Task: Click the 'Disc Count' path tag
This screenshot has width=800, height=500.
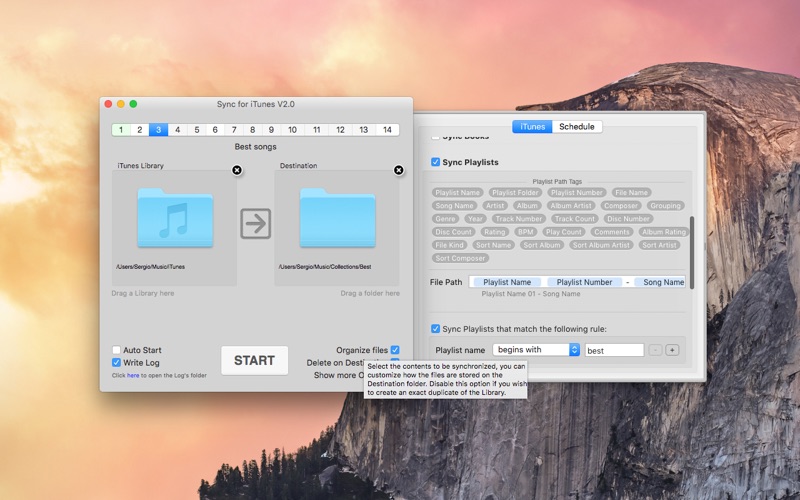Action: [x=453, y=232]
